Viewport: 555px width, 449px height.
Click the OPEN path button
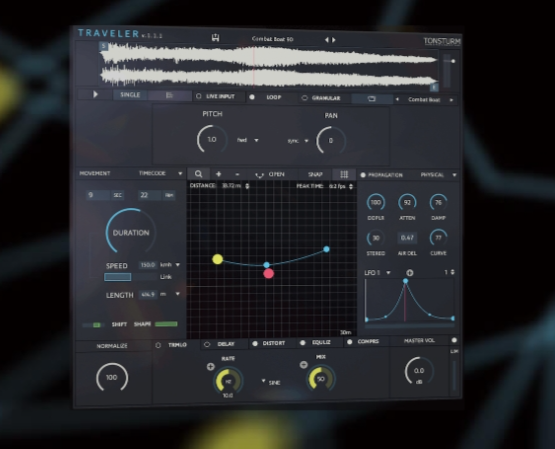tap(270, 174)
